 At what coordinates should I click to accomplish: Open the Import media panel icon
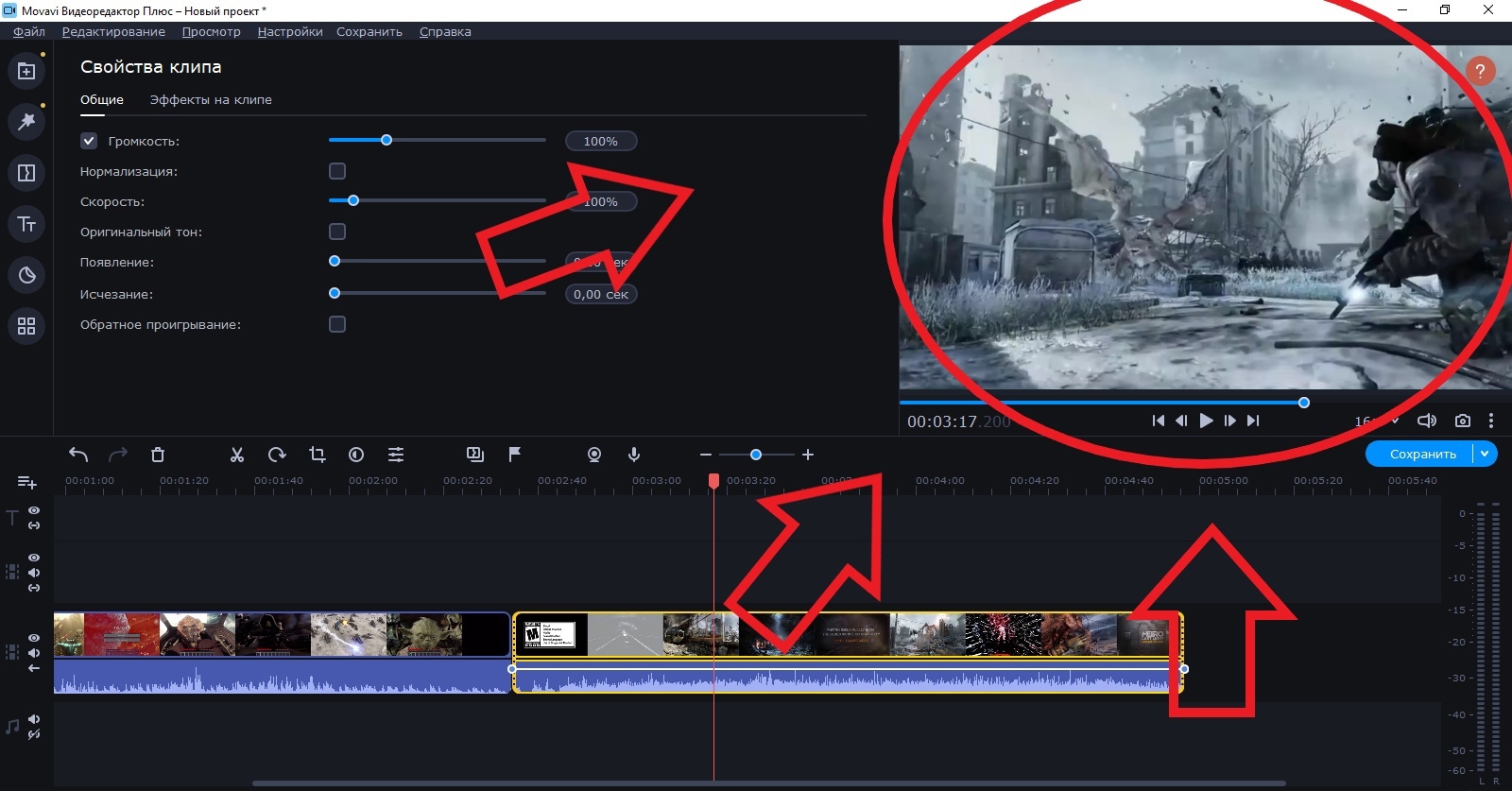[26, 71]
